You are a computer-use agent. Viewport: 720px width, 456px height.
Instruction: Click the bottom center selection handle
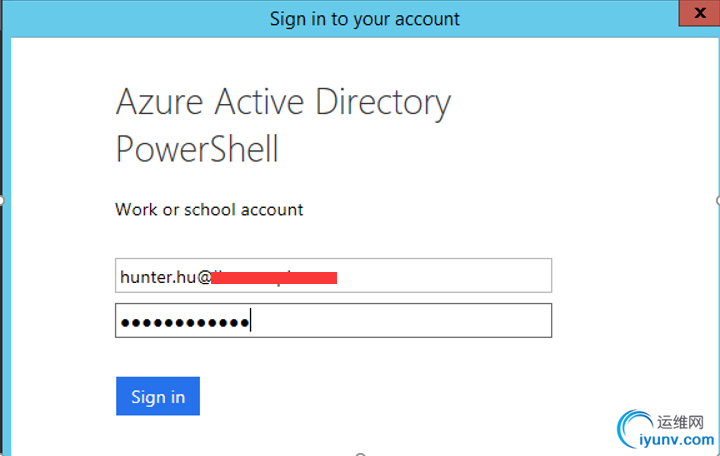pos(361,454)
